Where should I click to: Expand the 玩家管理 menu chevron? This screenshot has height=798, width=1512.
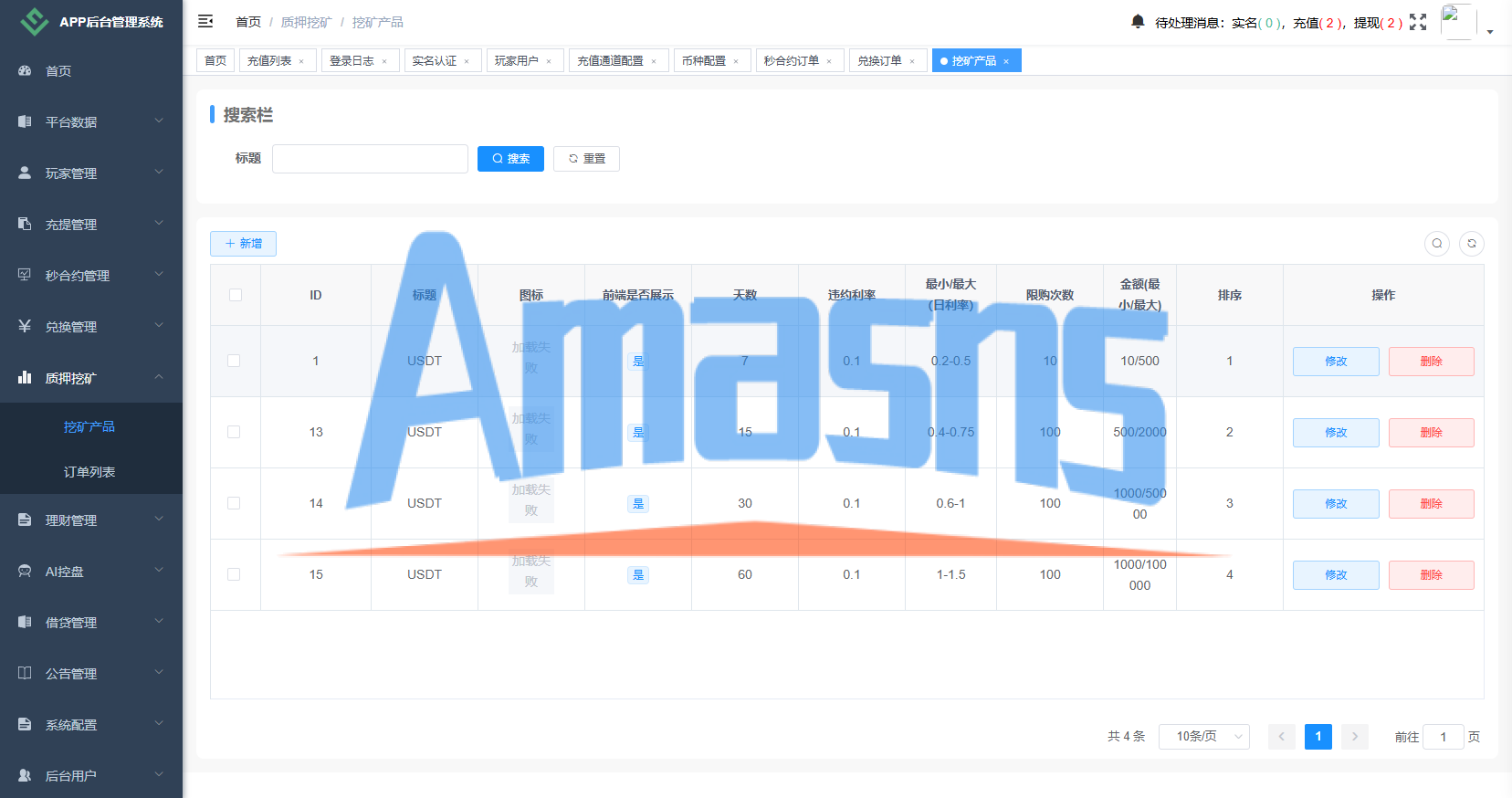tap(159, 172)
